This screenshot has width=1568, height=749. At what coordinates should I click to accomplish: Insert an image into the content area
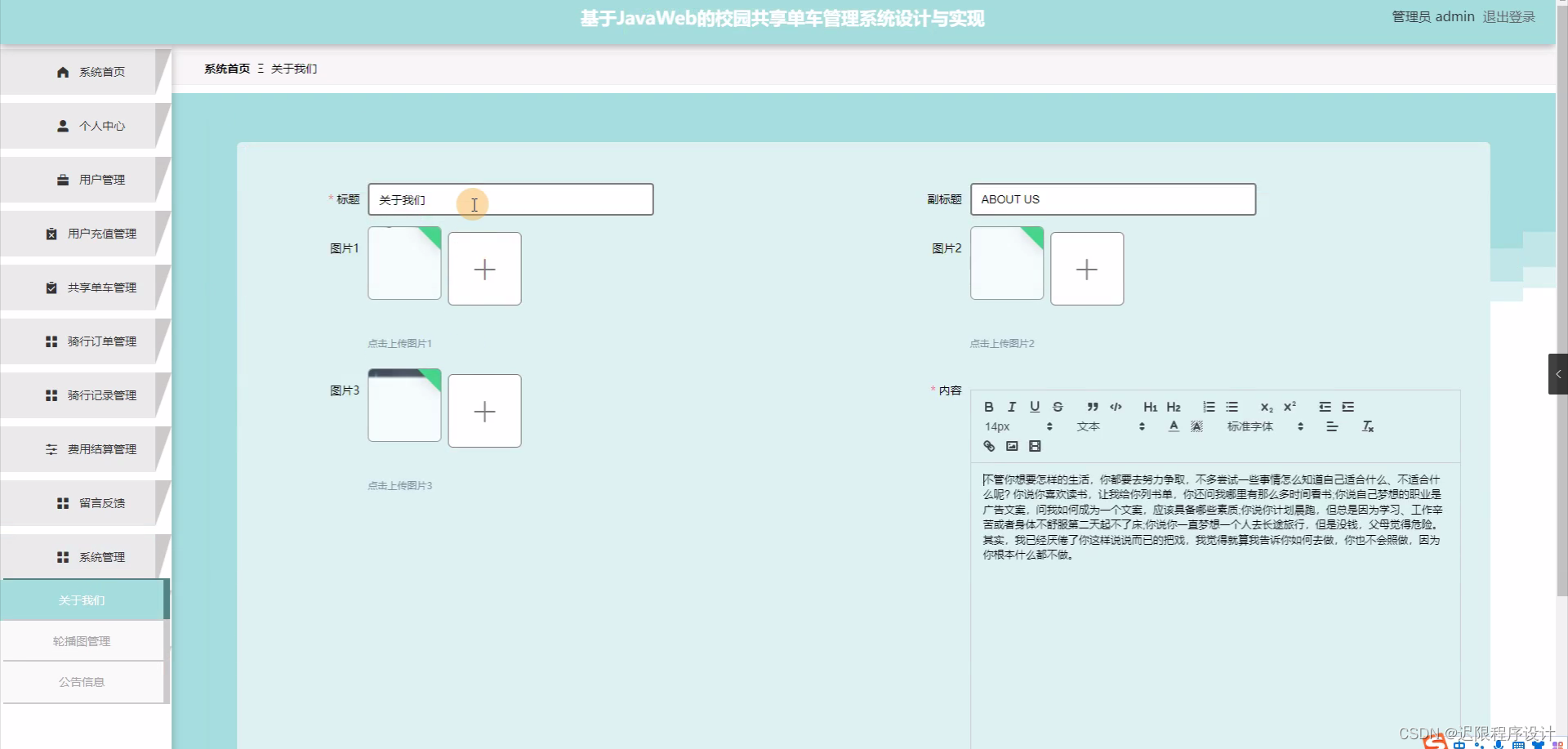click(x=1012, y=446)
